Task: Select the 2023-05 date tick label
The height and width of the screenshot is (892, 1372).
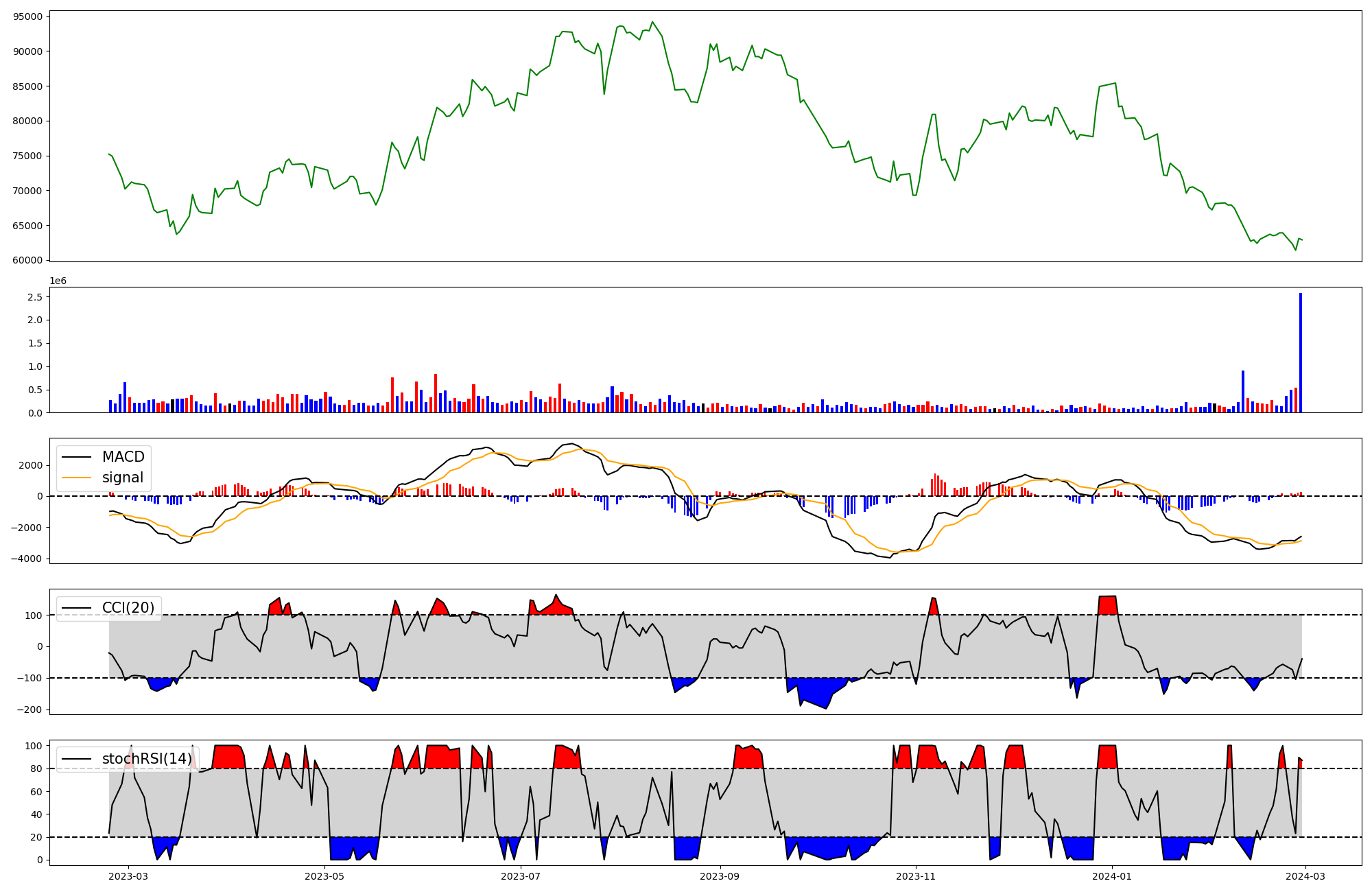Action: pyautogui.click(x=324, y=876)
